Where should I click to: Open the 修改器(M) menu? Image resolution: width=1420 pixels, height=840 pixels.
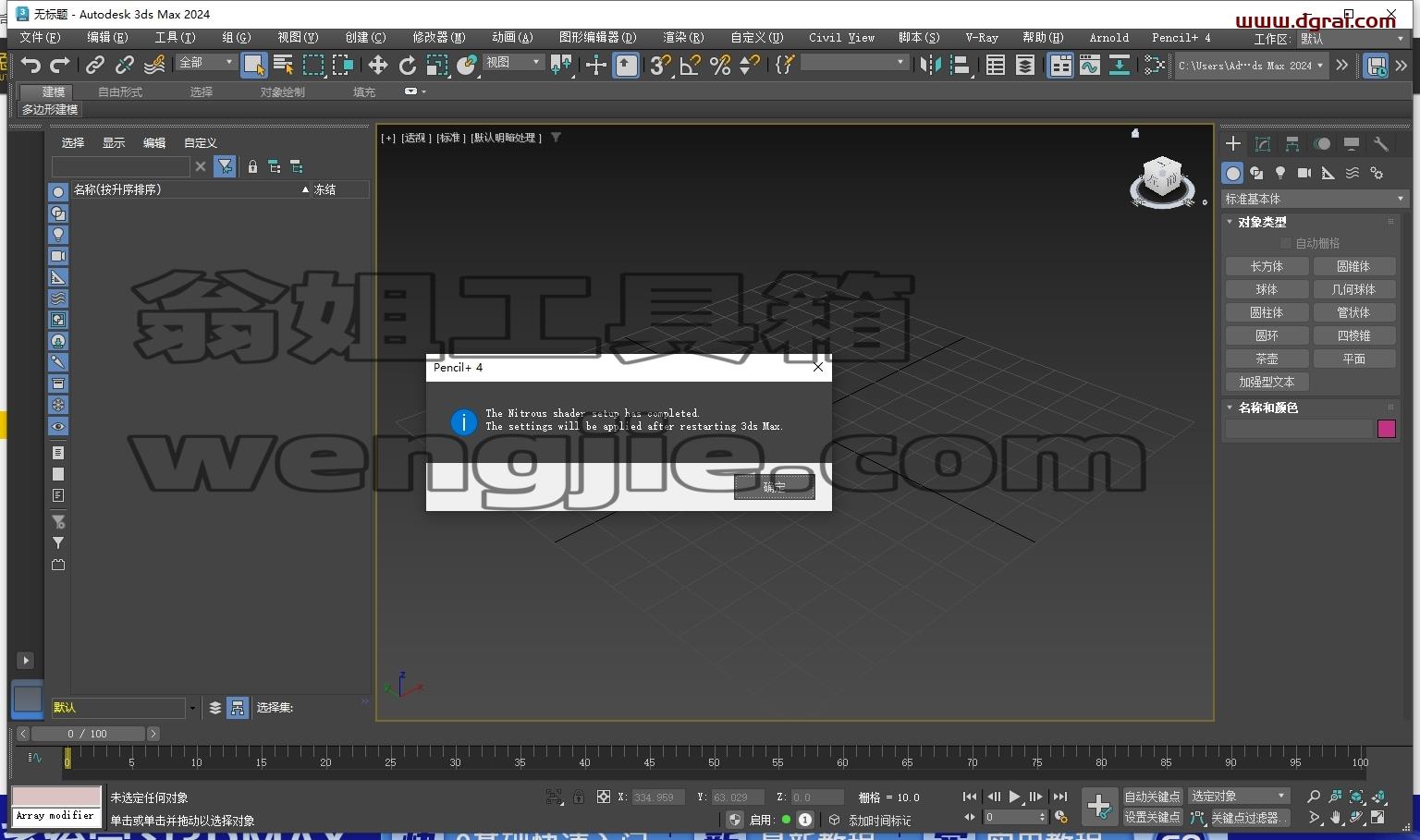tap(439, 38)
